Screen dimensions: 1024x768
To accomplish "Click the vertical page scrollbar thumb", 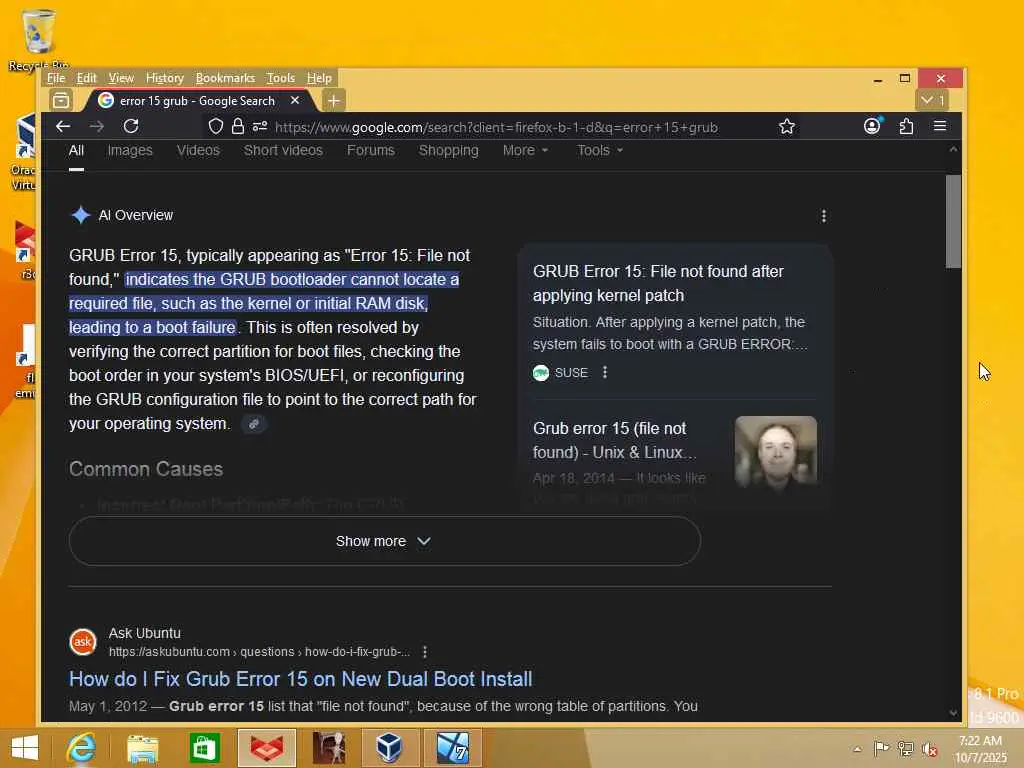I will point(953,221).
